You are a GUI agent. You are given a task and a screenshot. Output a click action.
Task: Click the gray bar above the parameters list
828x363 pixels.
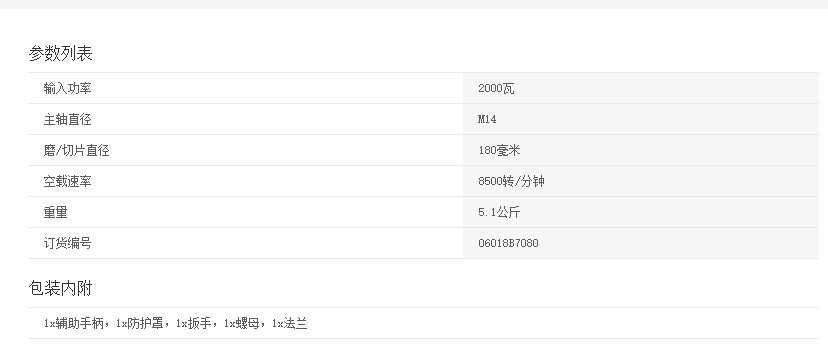click(x=414, y=4)
